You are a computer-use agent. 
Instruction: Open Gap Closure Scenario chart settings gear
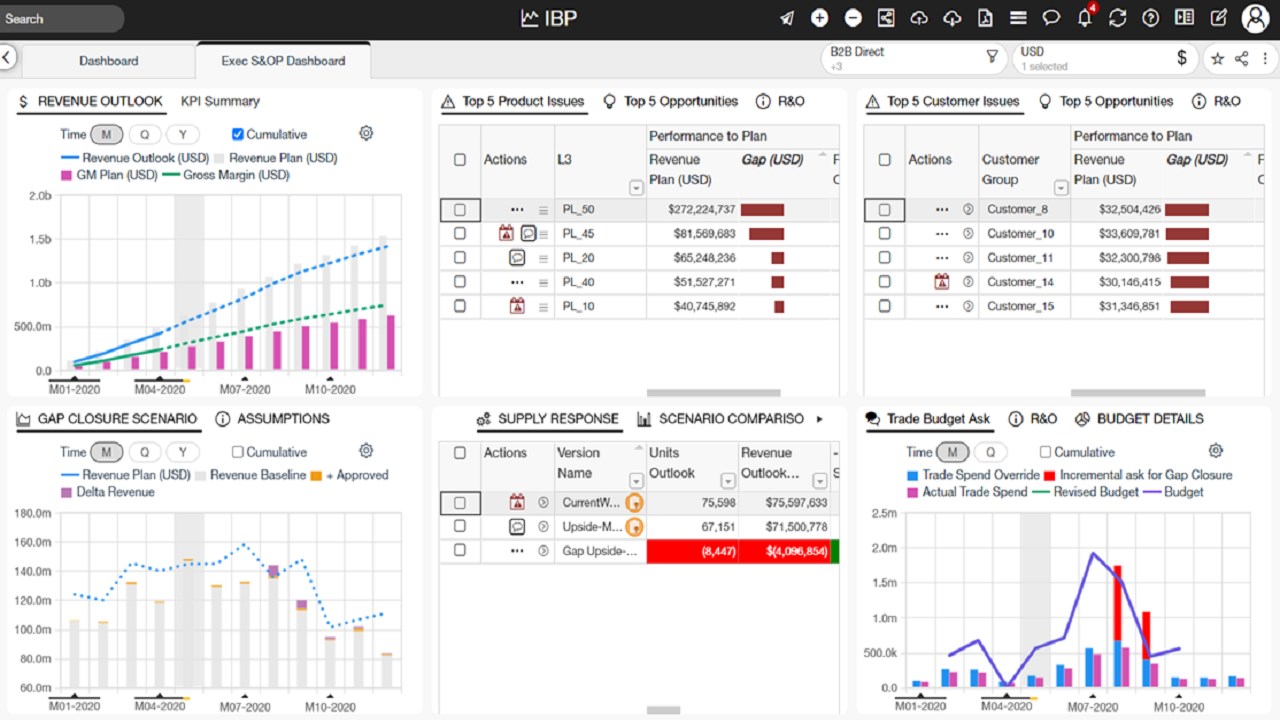tap(366, 451)
